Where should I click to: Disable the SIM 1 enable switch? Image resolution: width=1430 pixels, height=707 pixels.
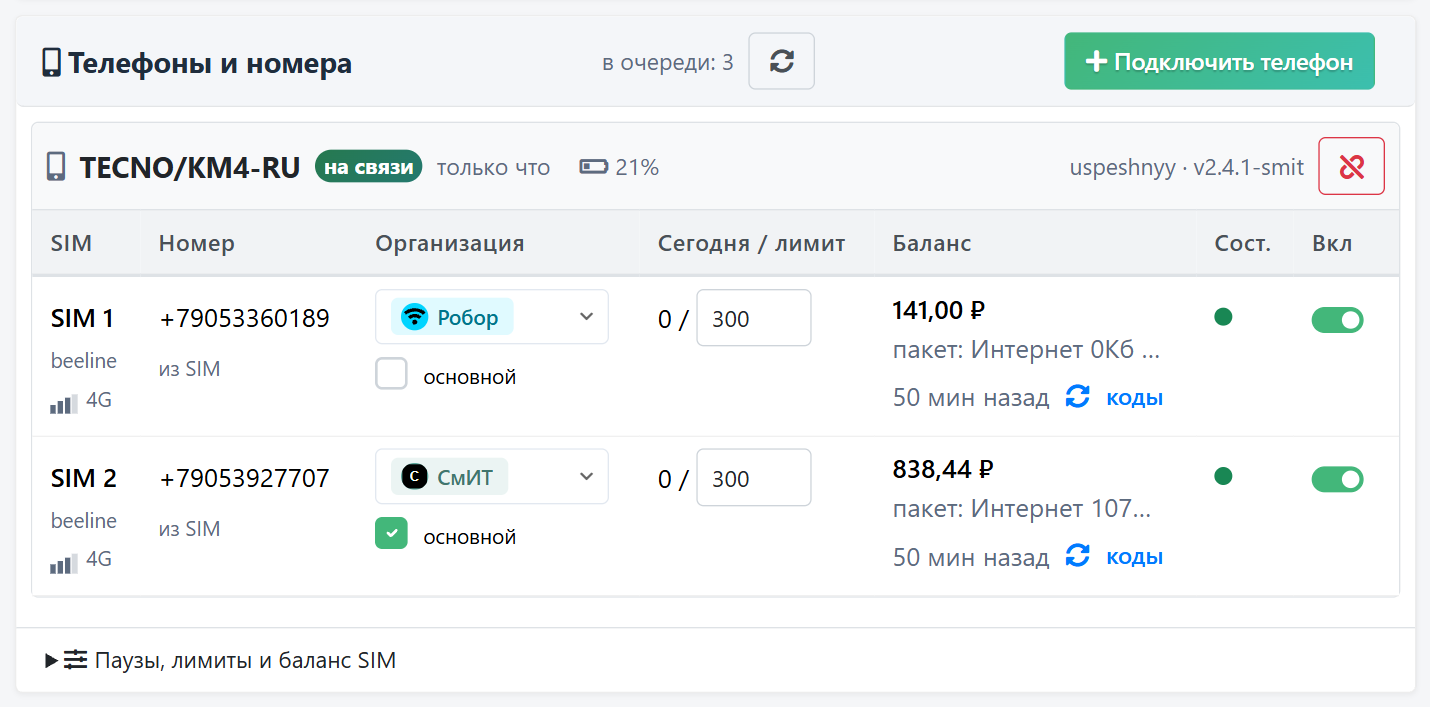1337,320
